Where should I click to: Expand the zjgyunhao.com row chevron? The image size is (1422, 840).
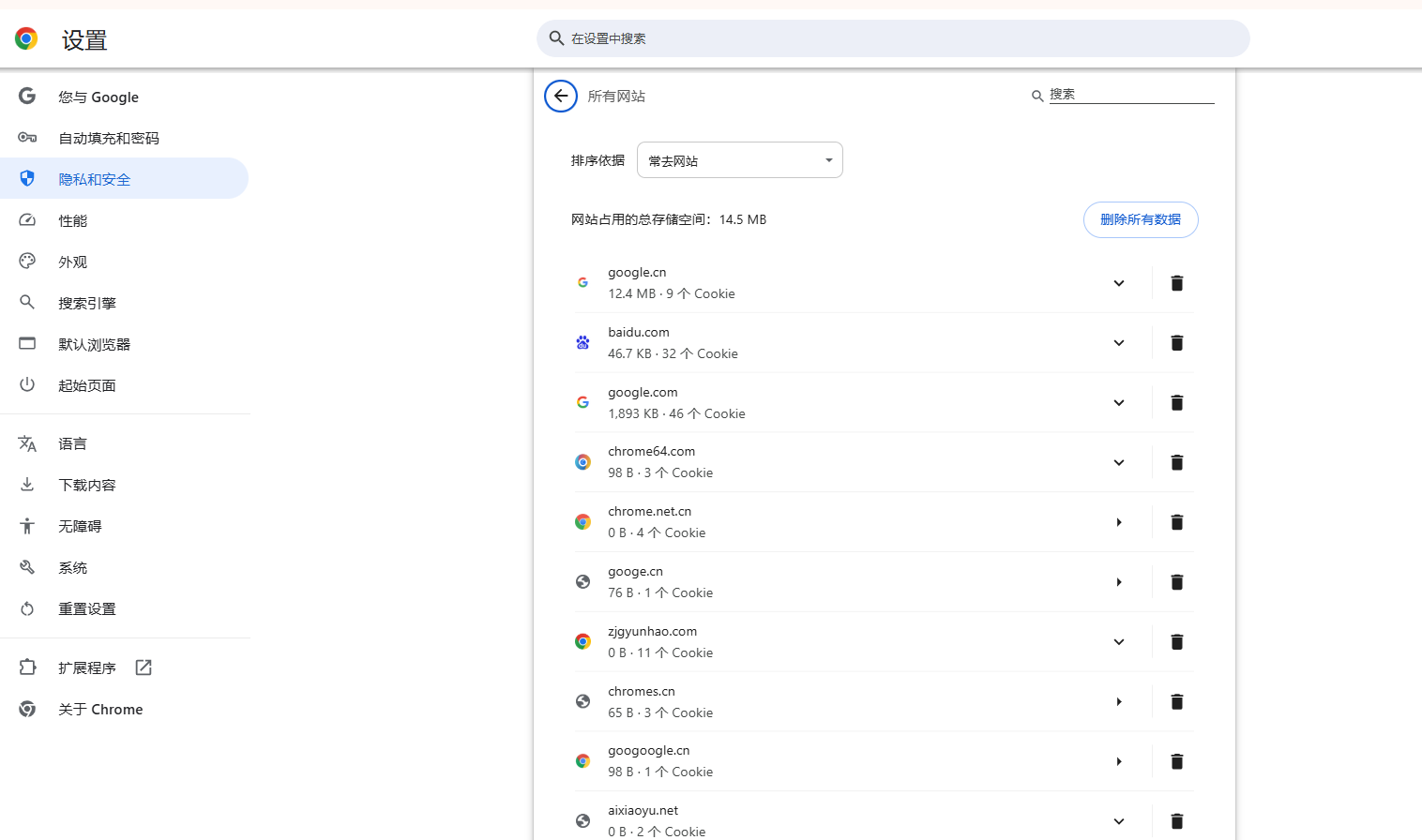(x=1119, y=642)
